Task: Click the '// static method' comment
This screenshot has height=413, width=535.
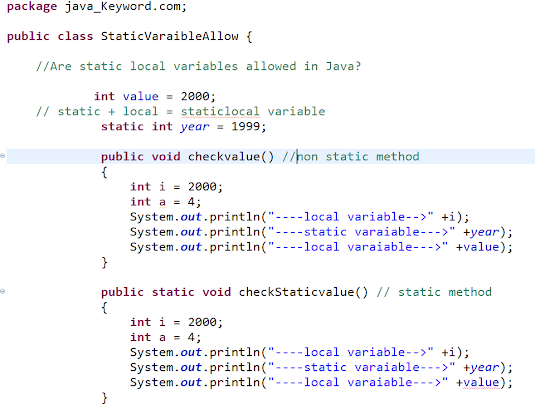Action: 434,292
